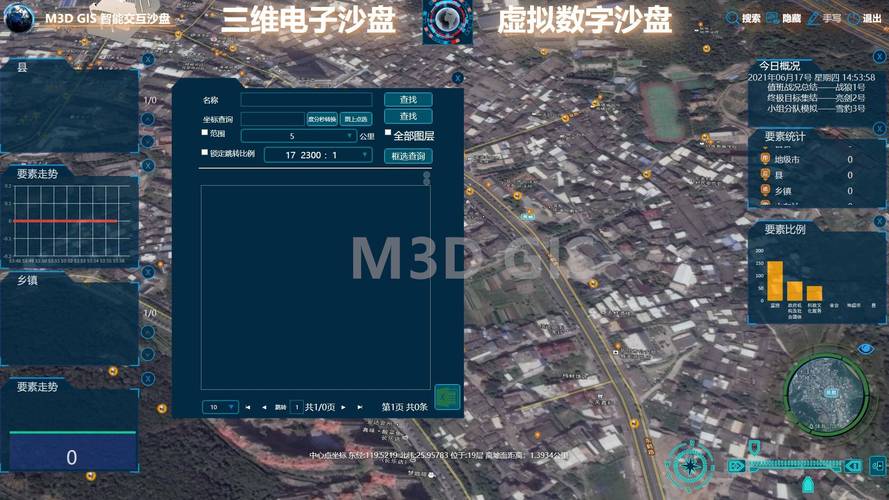Close the 县 panel
This screenshot has width=889, height=500.
click(x=148, y=60)
